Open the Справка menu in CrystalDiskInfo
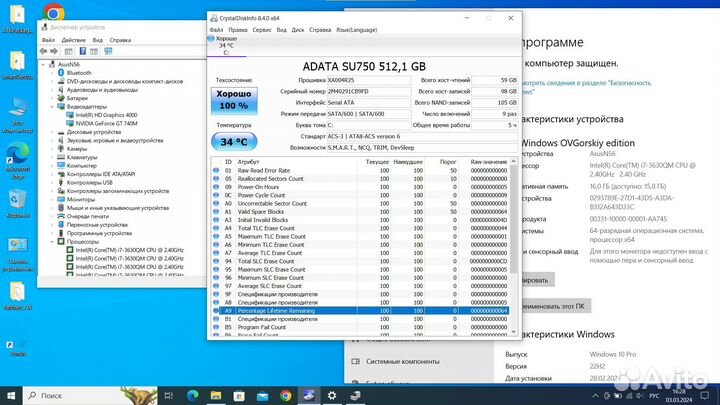The image size is (720, 405). coord(320,30)
